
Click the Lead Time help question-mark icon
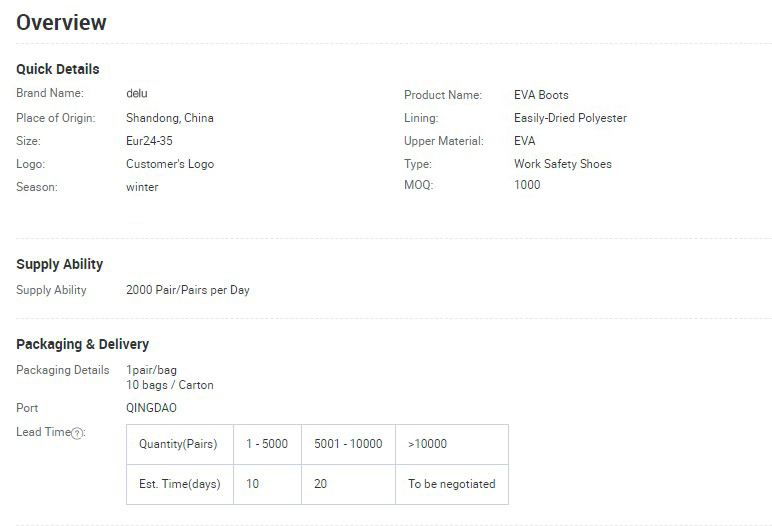(x=77, y=433)
